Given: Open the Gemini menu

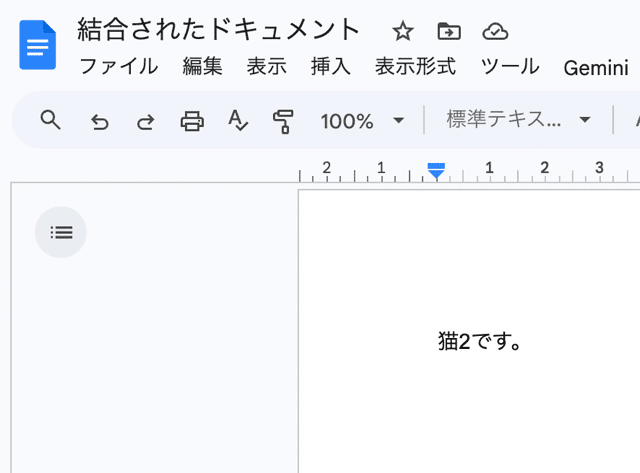Looking at the screenshot, I should coord(596,68).
